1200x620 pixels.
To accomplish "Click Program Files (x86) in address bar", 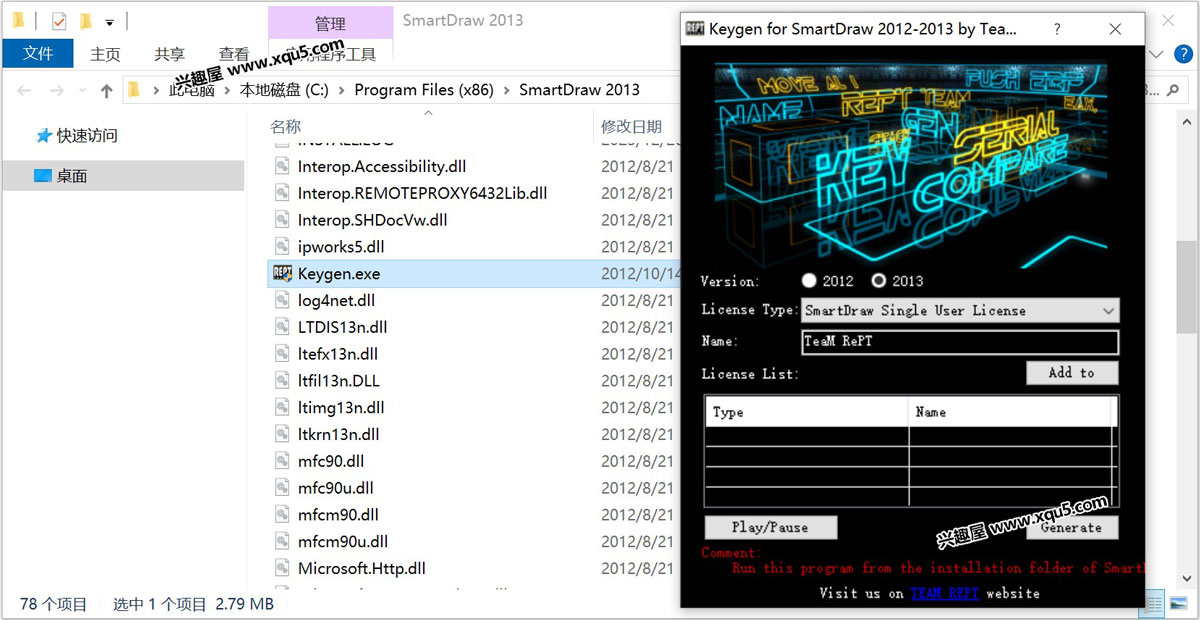I will click(x=424, y=90).
